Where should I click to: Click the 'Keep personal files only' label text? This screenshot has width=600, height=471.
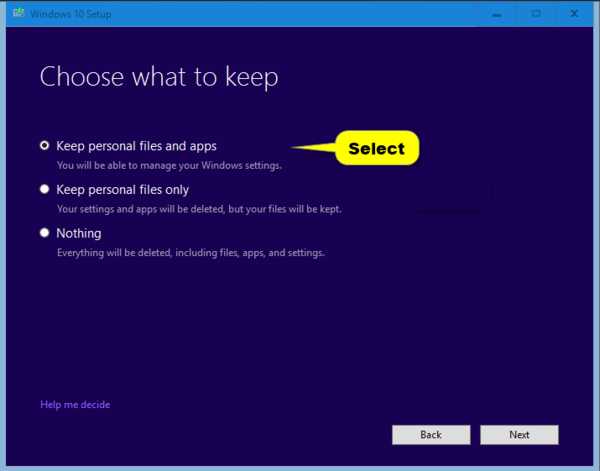click(122, 190)
